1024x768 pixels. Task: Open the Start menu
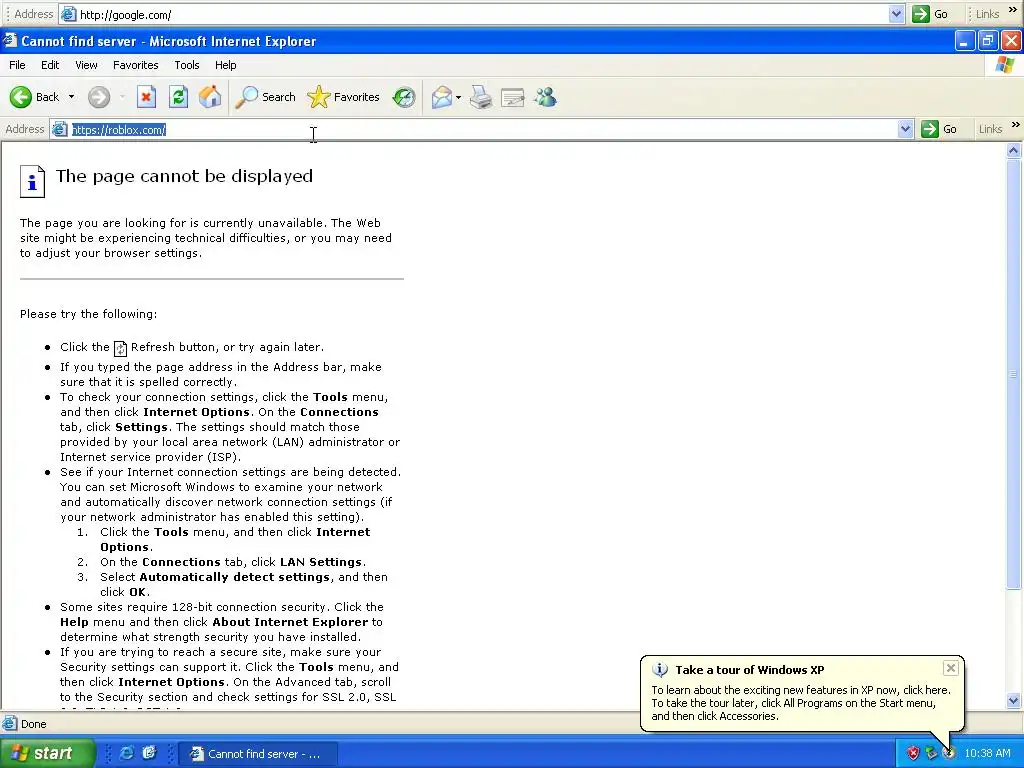point(48,753)
